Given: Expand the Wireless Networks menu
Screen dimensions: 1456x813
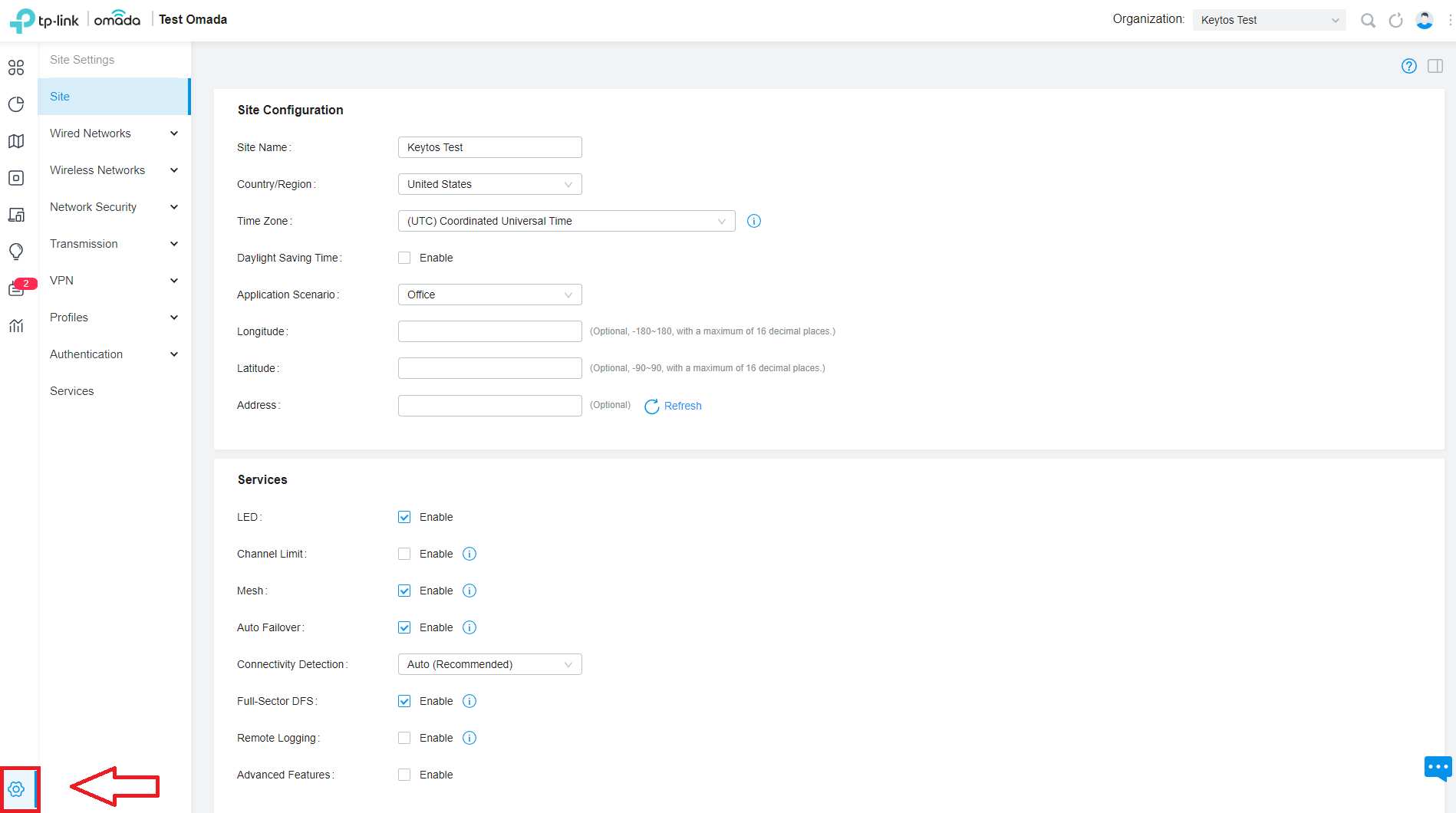Looking at the screenshot, I should tap(114, 170).
